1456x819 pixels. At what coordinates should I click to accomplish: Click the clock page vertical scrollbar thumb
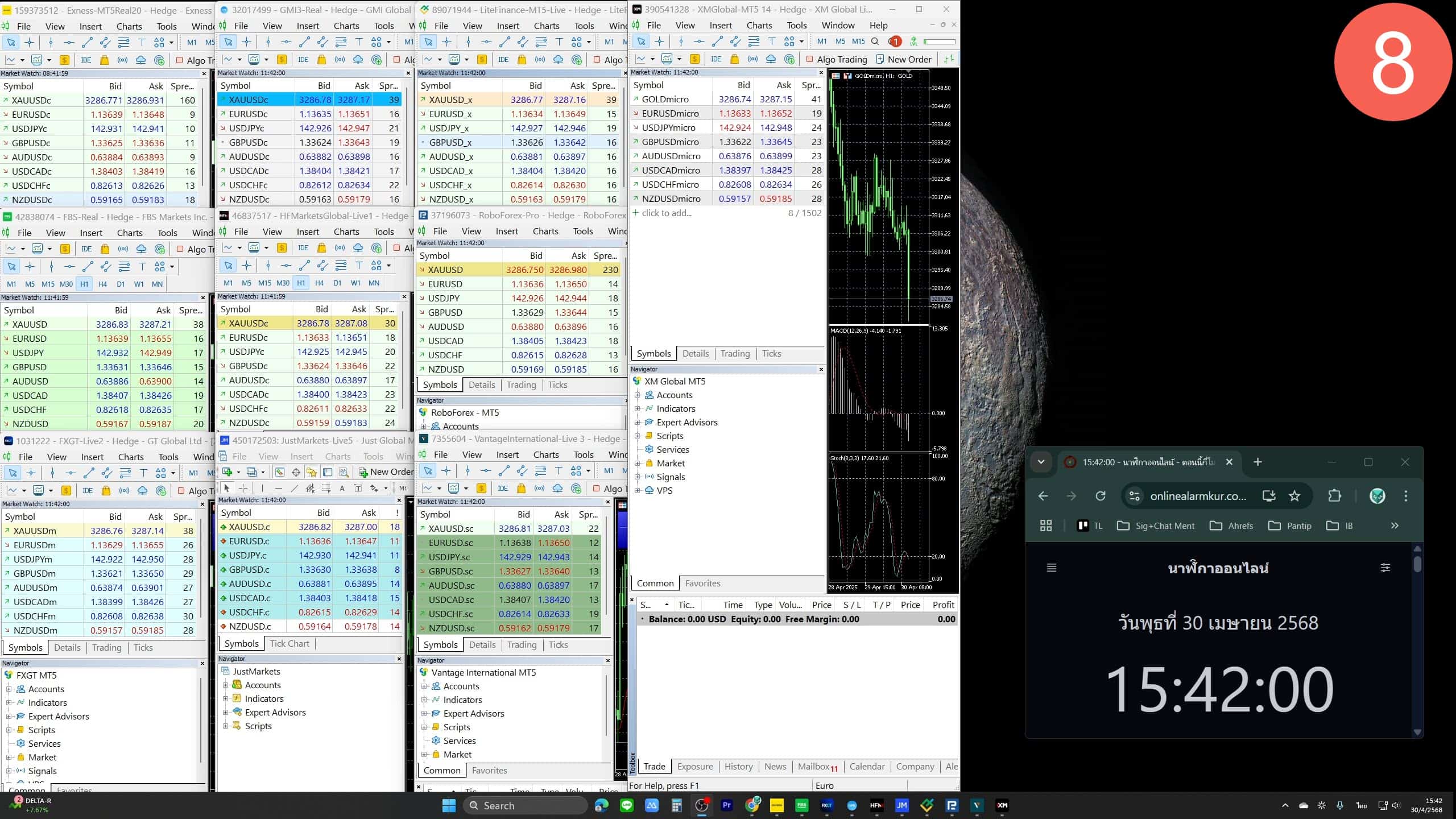click(1417, 564)
